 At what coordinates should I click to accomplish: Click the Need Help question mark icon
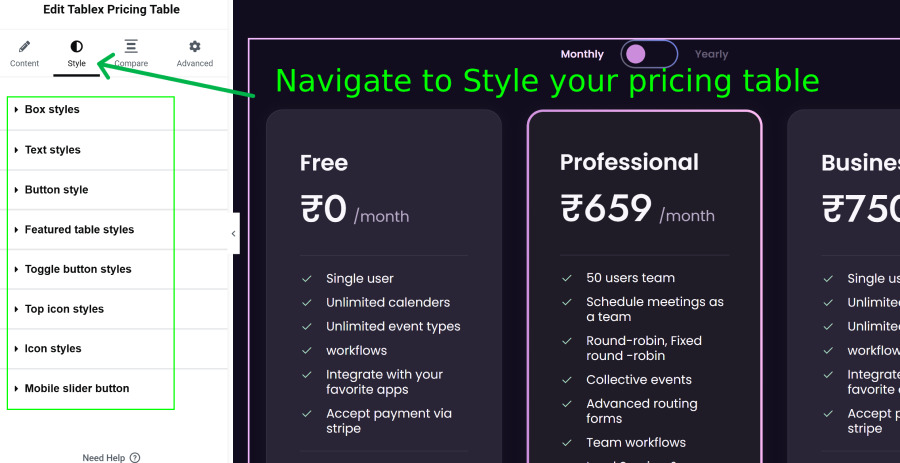pyautogui.click(x=135, y=457)
